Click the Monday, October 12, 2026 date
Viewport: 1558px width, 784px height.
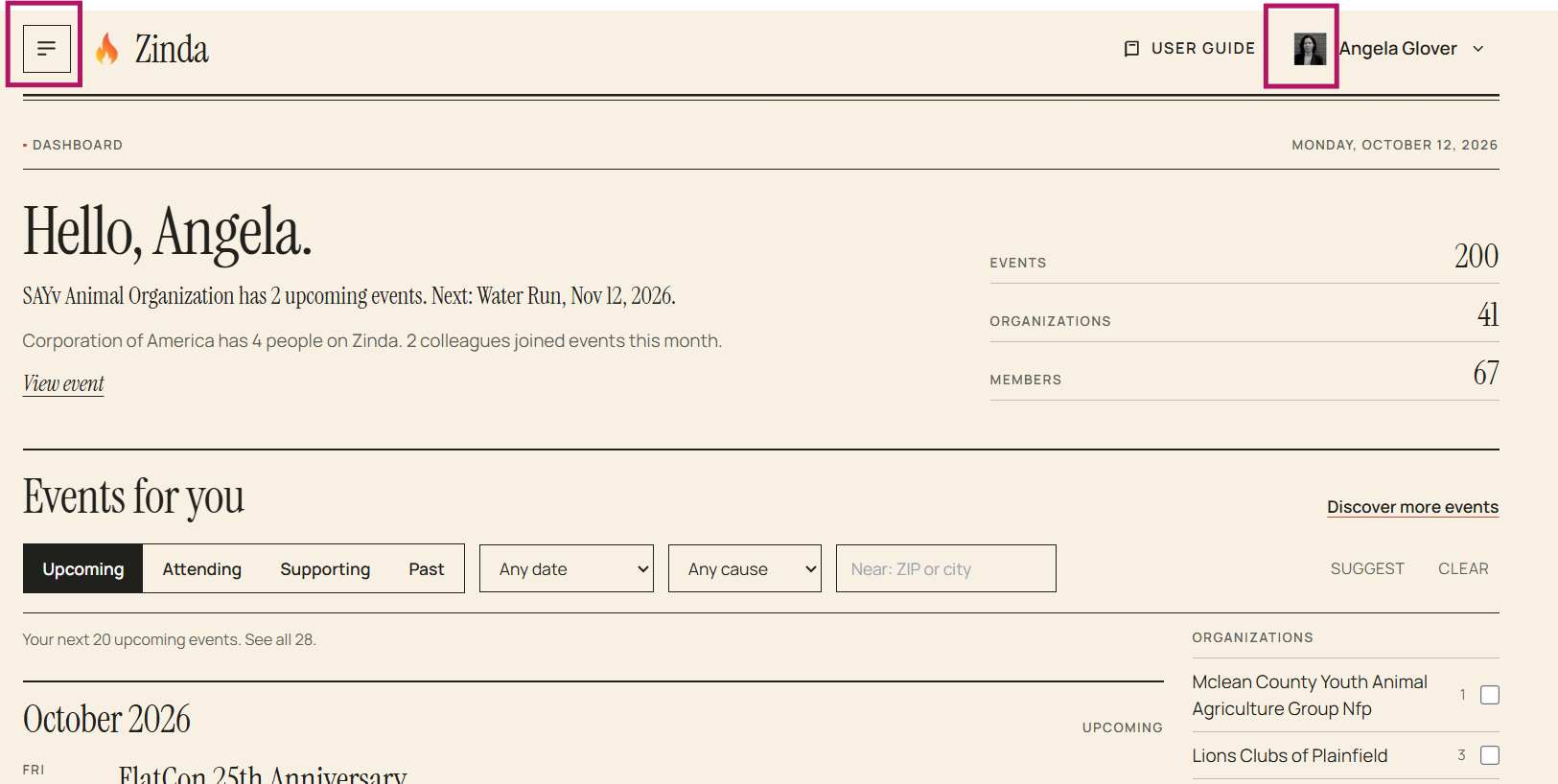click(x=1394, y=145)
